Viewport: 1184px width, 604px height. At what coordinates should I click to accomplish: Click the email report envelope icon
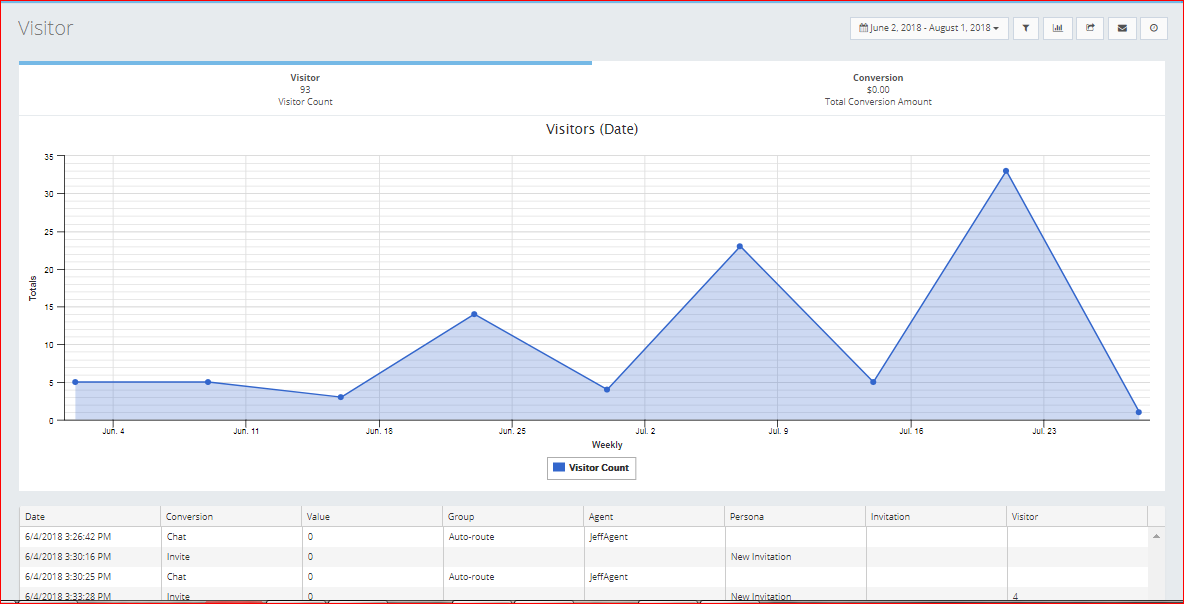click(1122, 28)
